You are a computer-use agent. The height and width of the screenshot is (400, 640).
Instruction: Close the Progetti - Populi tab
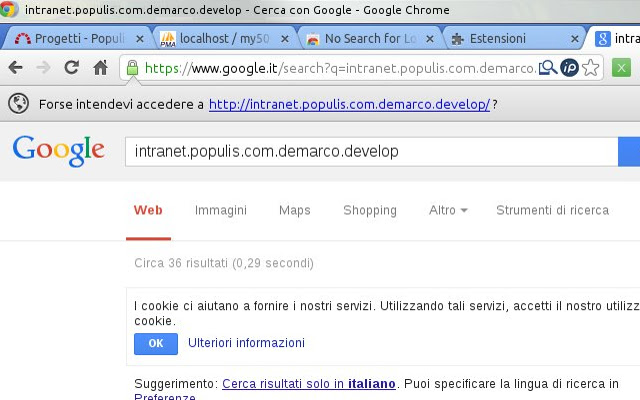coord(140,39)
